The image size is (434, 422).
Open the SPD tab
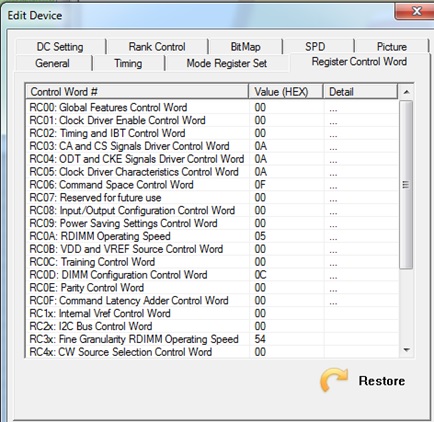(315, 47)
